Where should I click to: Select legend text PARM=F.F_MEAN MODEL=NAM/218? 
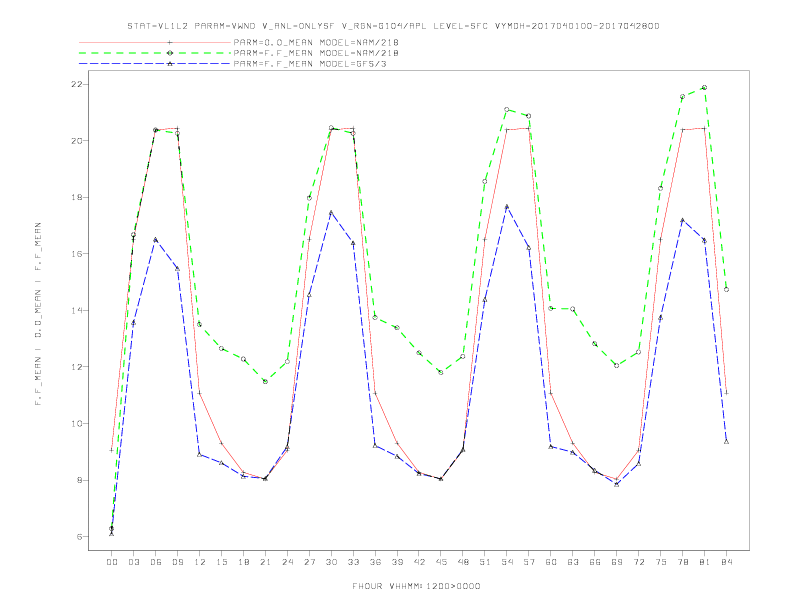click(316, 53)
